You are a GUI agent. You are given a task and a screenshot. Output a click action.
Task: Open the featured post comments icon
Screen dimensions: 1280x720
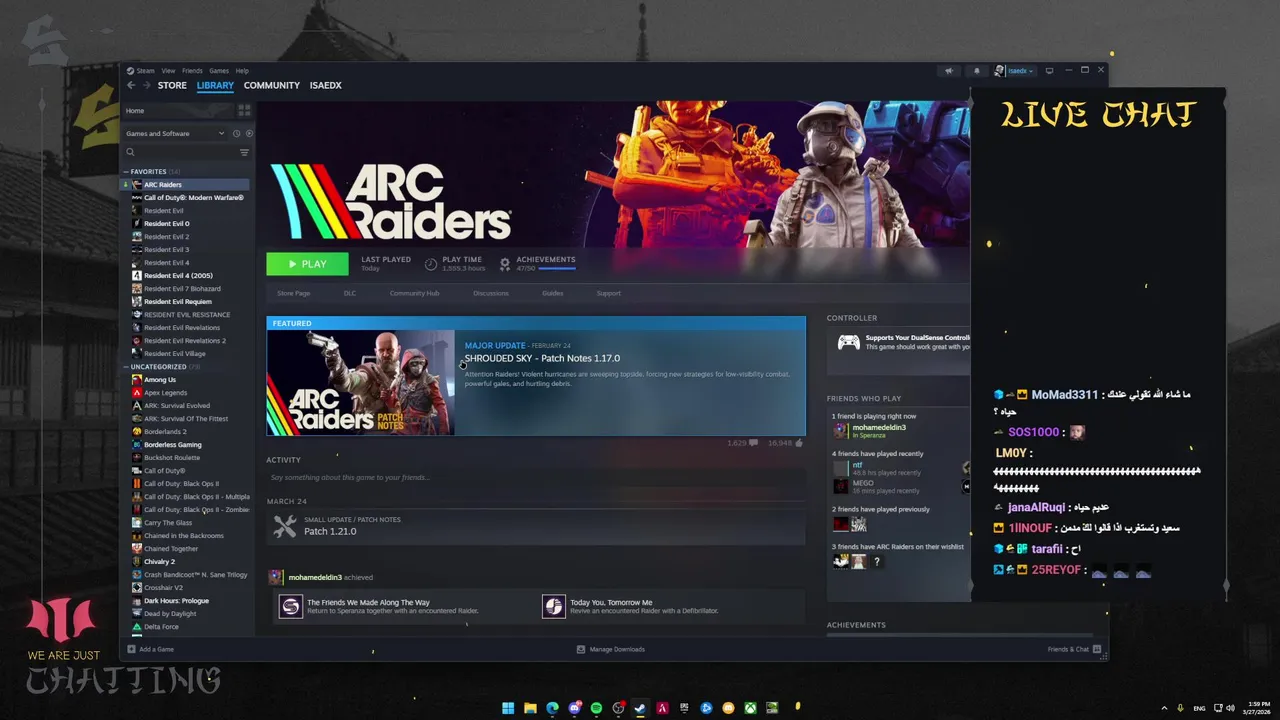tap(753, 442)
